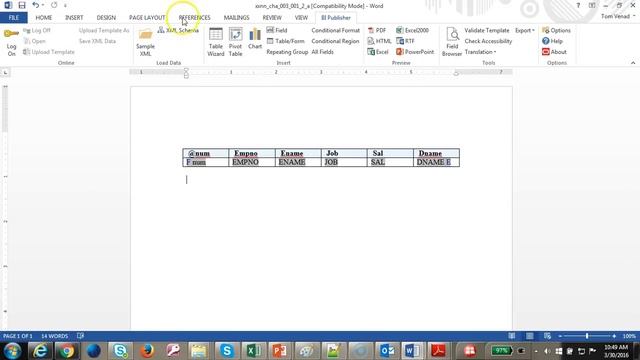The width and height of the screenshot is (640, 360).
Task: Collapse the ribbon
Action: [633, 63]
